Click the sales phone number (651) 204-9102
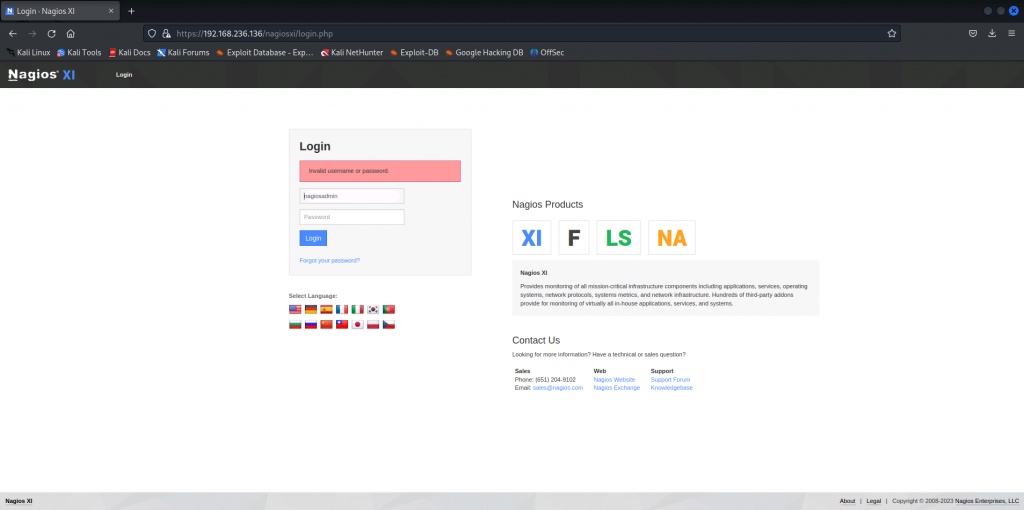This screenshot has height=510, width=1024. click(555, 379)
